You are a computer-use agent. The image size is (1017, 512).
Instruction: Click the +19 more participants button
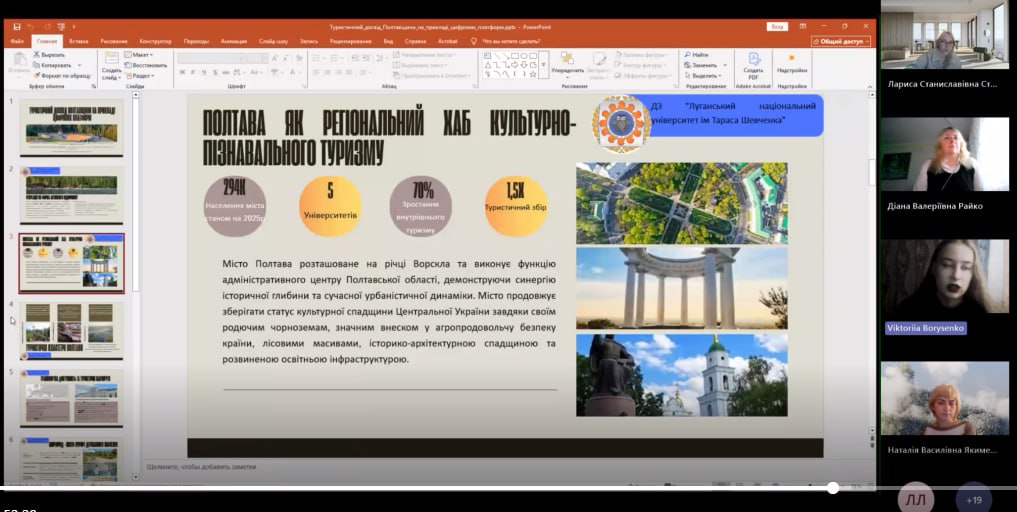point(974,499)
